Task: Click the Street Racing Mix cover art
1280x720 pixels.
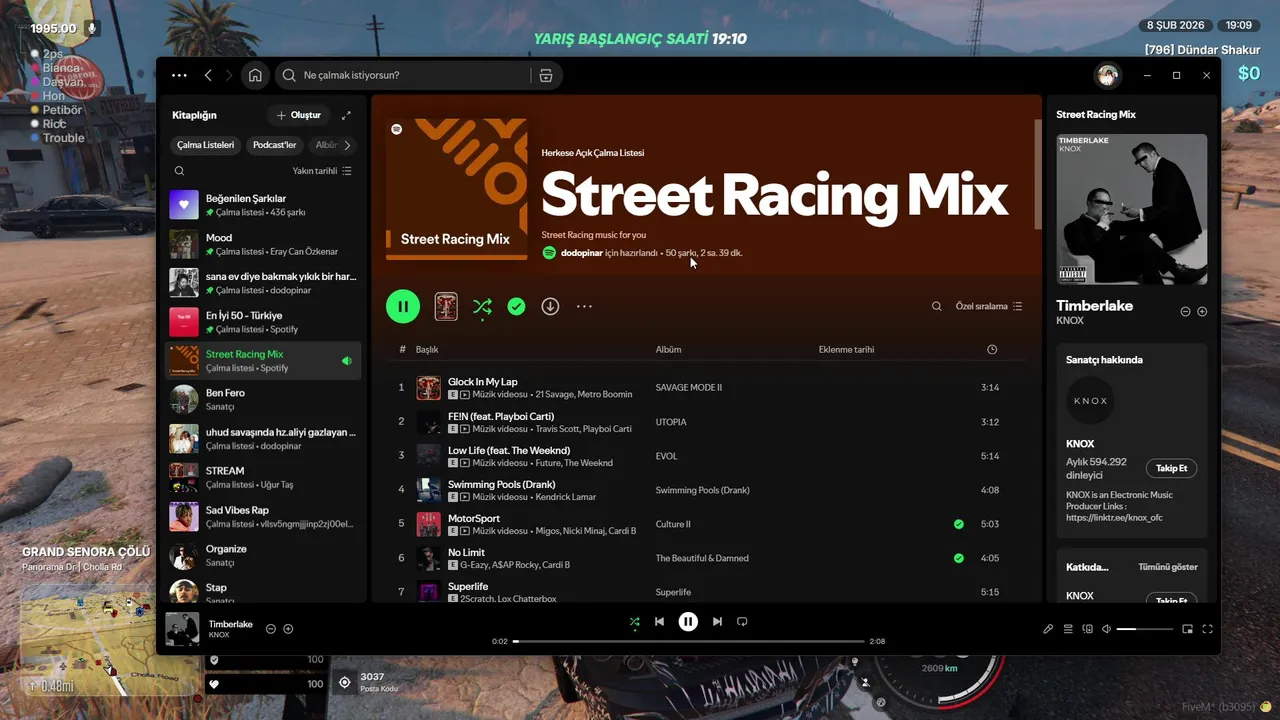Action: coord(456,189)
